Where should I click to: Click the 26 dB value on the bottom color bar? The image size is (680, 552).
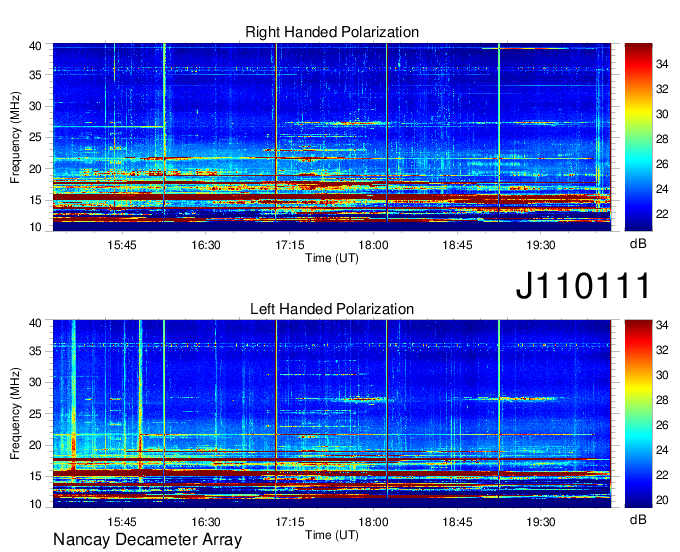coord(662,425)
